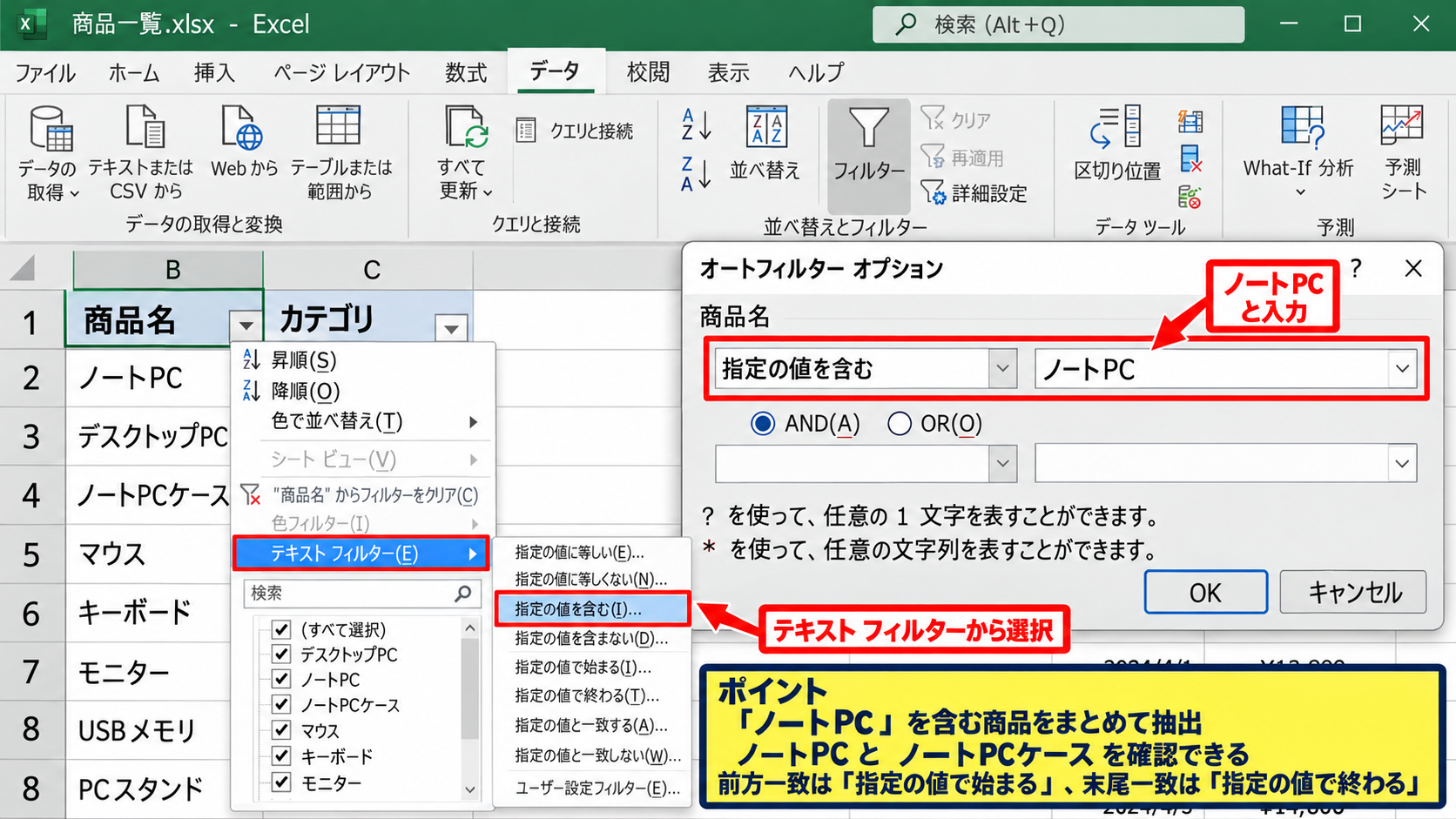Click the テーブルまたは範囲から icon
Viewport: 1456px width, 819px height.
click(339, 126)
